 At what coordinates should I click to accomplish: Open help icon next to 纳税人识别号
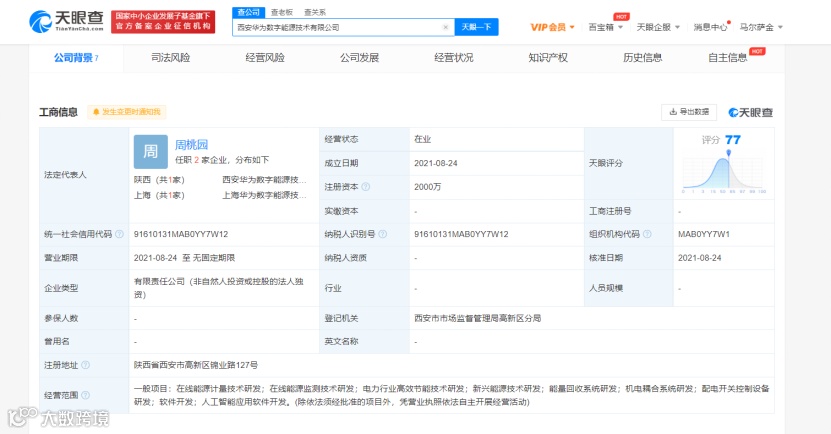[x=383, y=234]
